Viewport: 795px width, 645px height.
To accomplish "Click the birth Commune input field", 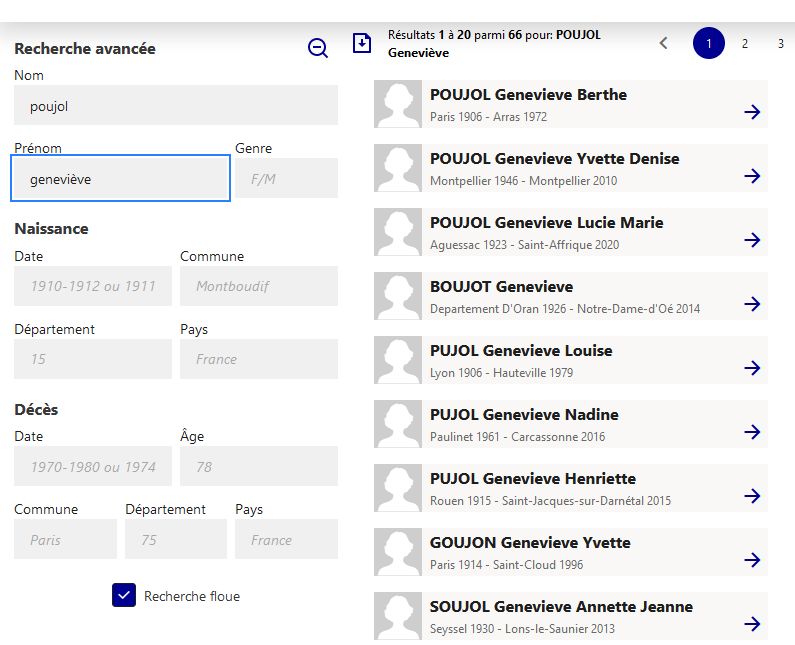I will click(x=258, y=286).
